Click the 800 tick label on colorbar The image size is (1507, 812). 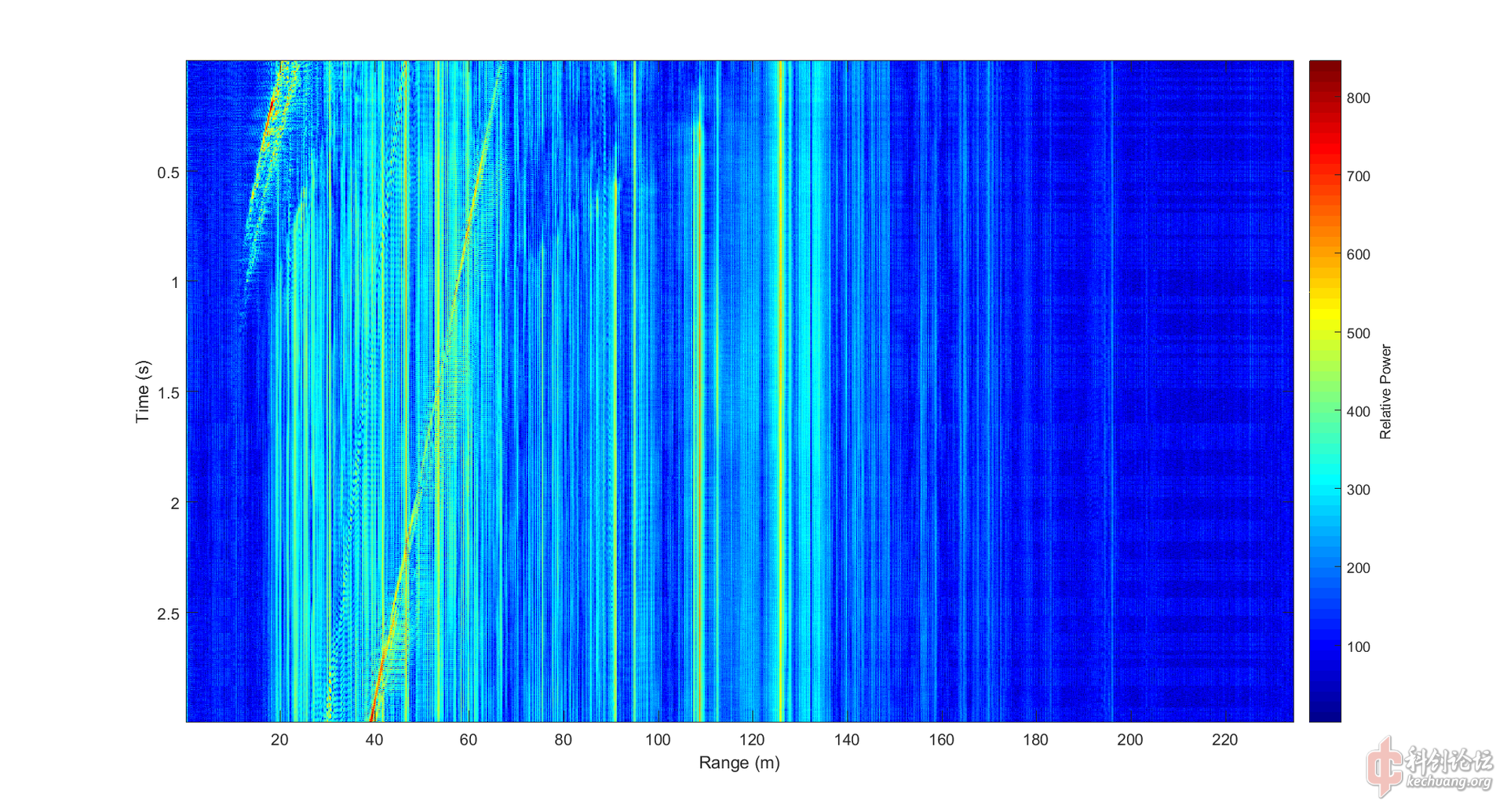pos(1358,98)
